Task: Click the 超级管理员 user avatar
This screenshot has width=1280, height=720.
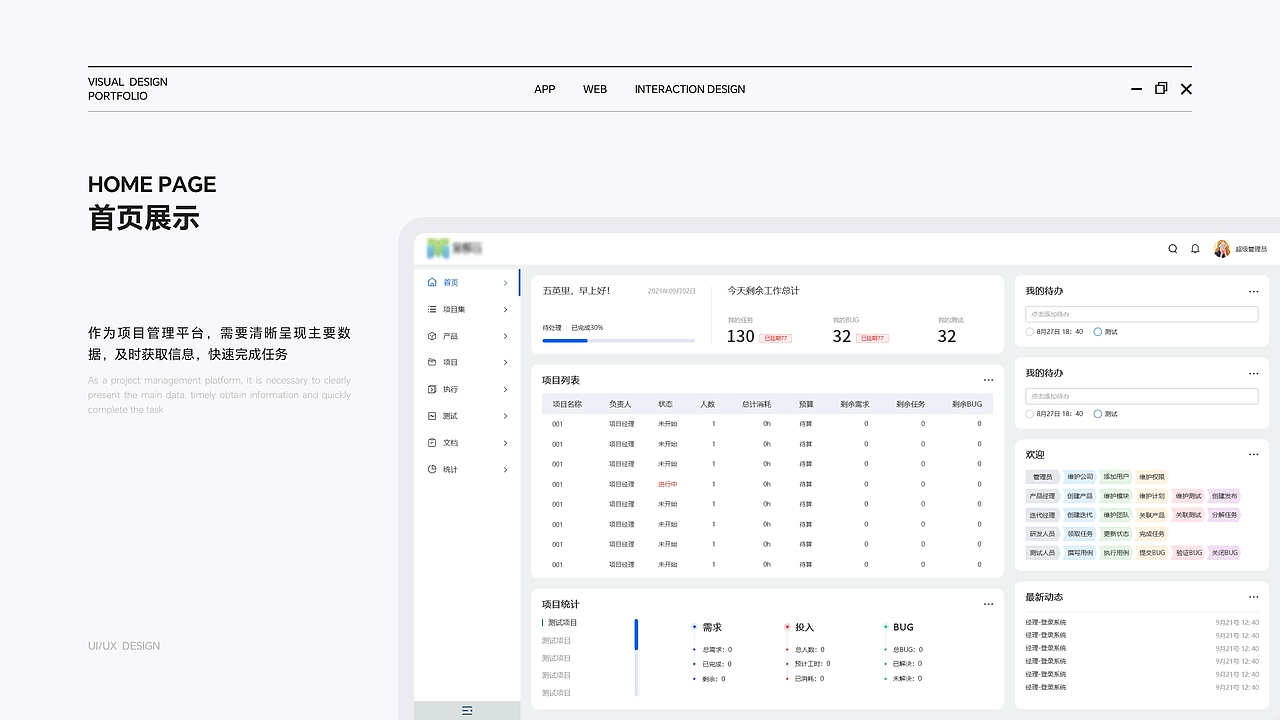Action: click(x=1222, y=249)
